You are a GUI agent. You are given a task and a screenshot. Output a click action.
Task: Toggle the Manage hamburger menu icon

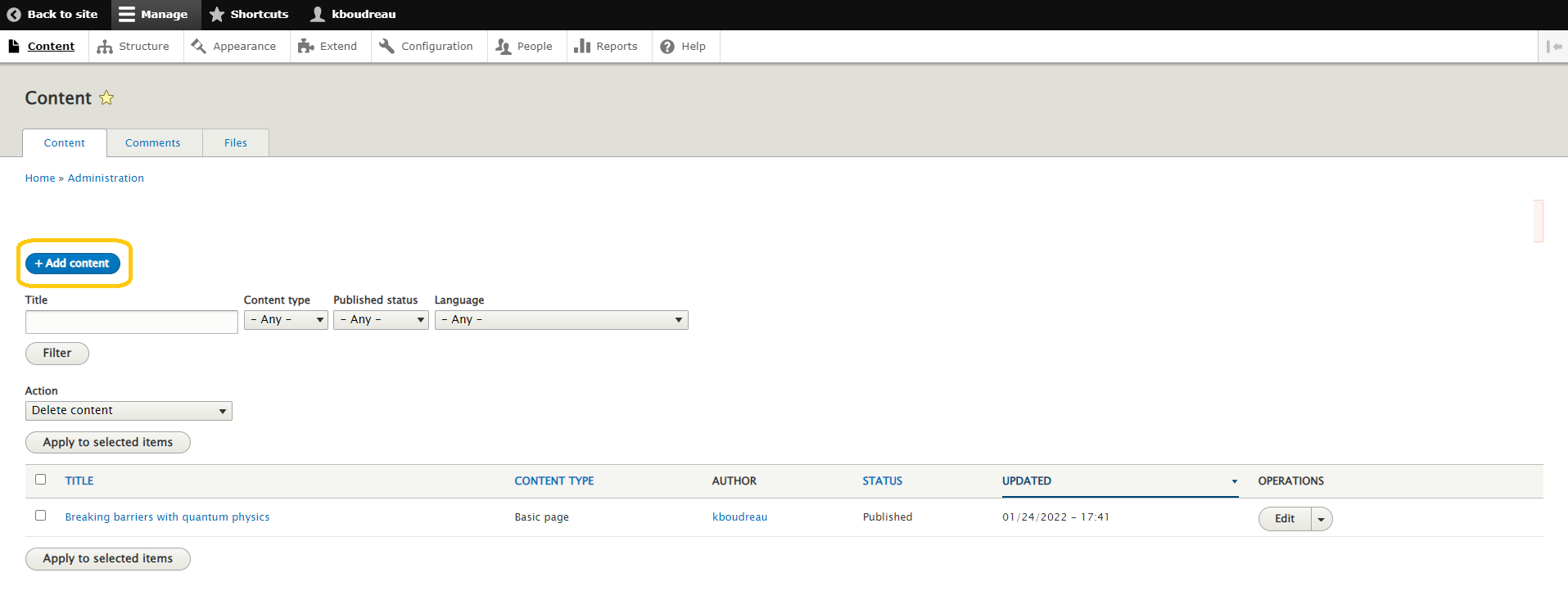click(126, 15)
